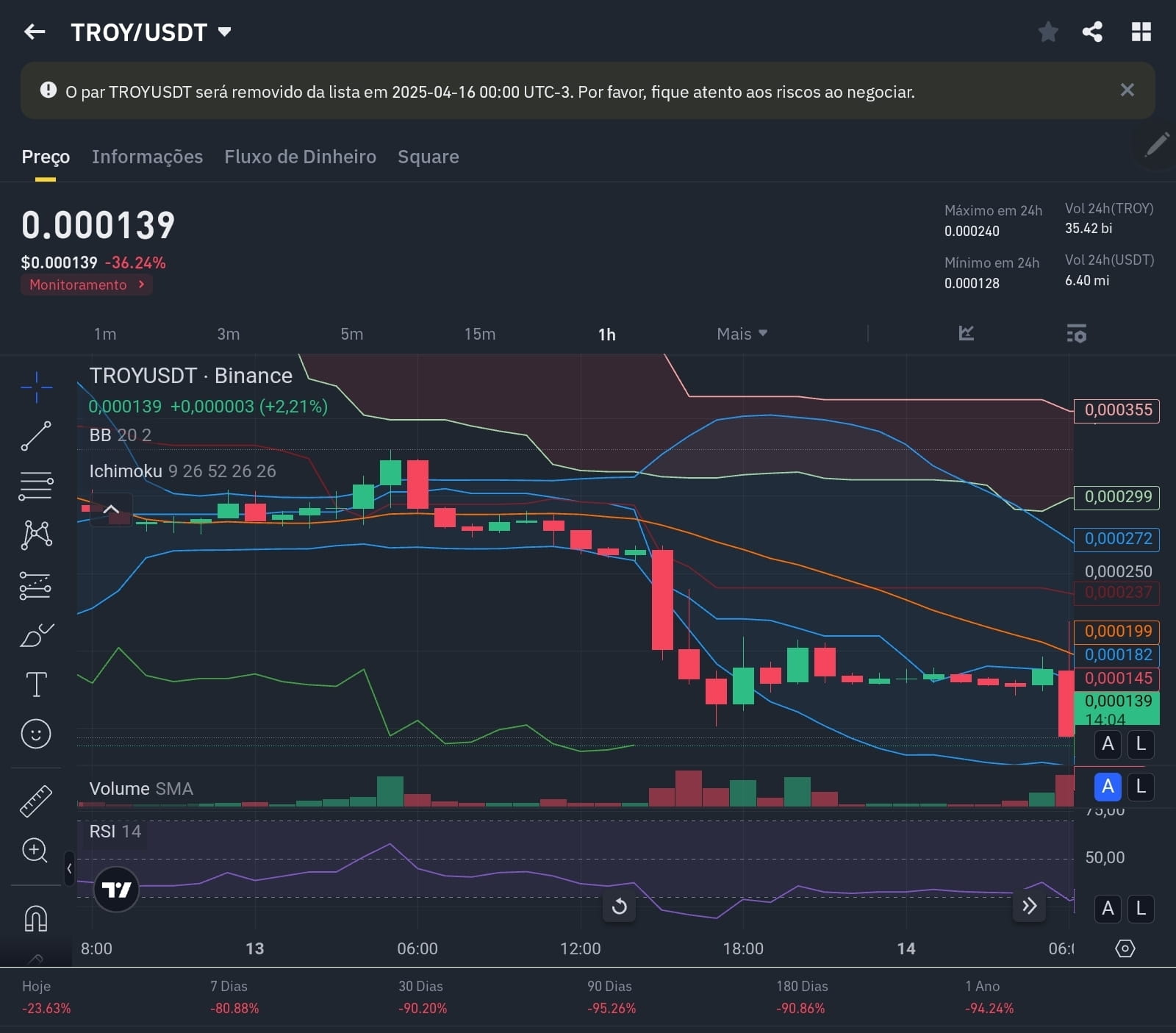Click the Ichimoku indicator label

click(182, 471)
